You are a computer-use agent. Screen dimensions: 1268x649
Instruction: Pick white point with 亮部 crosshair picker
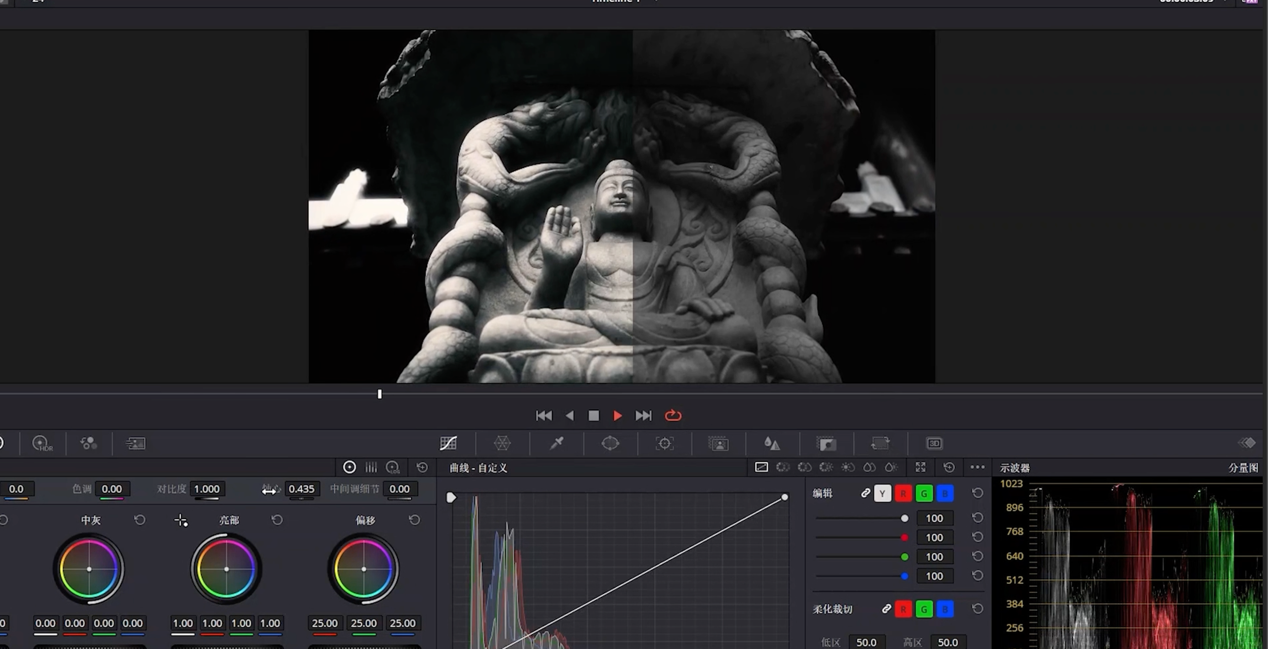click(181, 520)
